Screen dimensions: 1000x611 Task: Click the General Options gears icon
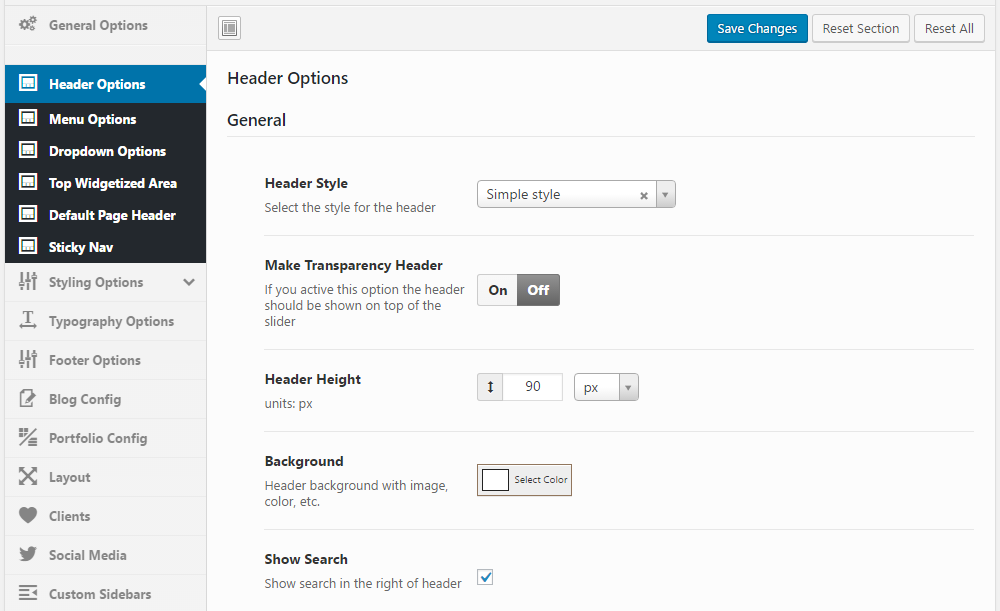[28, 25]
